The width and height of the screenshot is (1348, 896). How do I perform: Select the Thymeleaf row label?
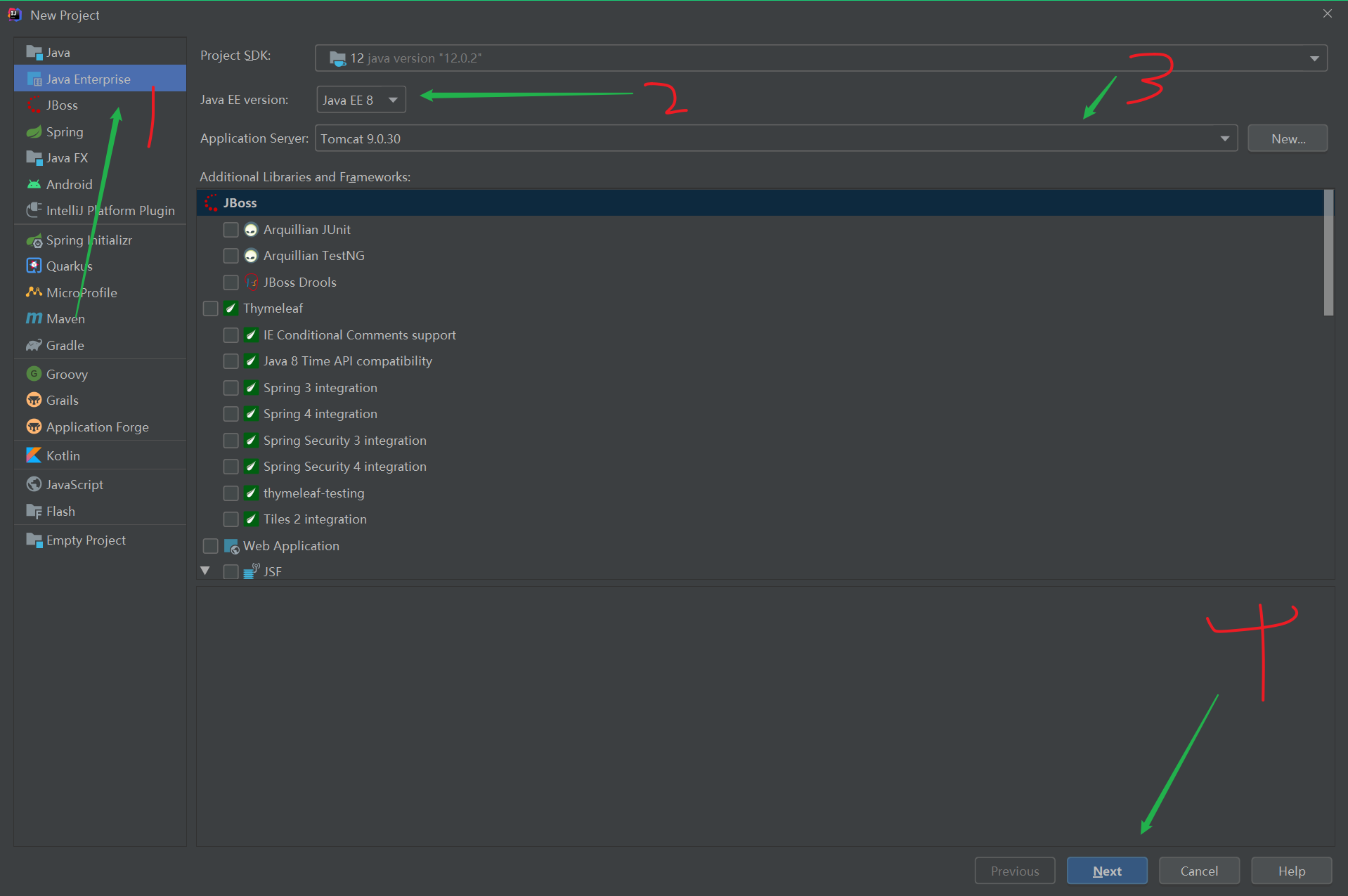click(273, 309)
